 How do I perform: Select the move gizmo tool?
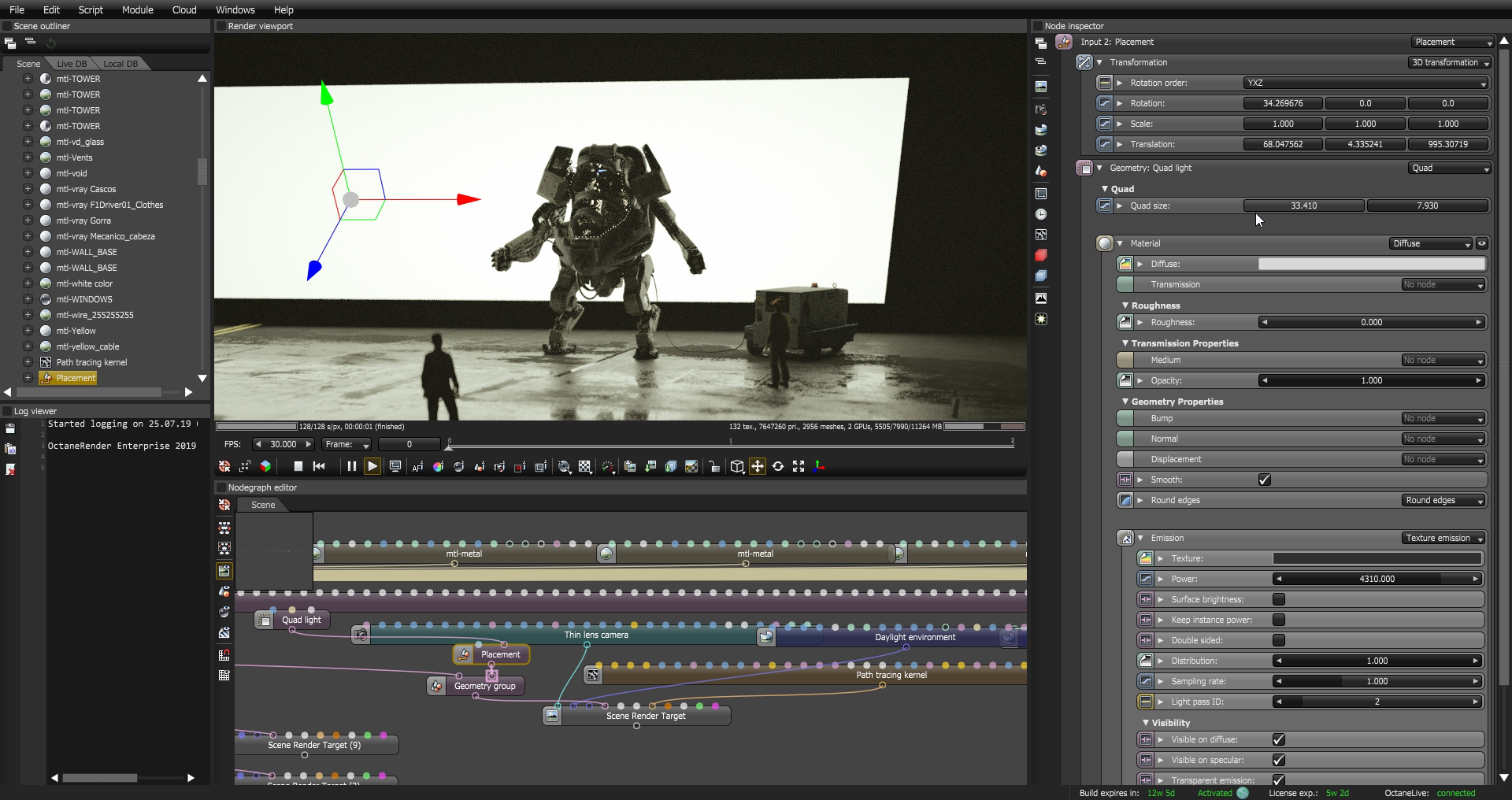758,466
